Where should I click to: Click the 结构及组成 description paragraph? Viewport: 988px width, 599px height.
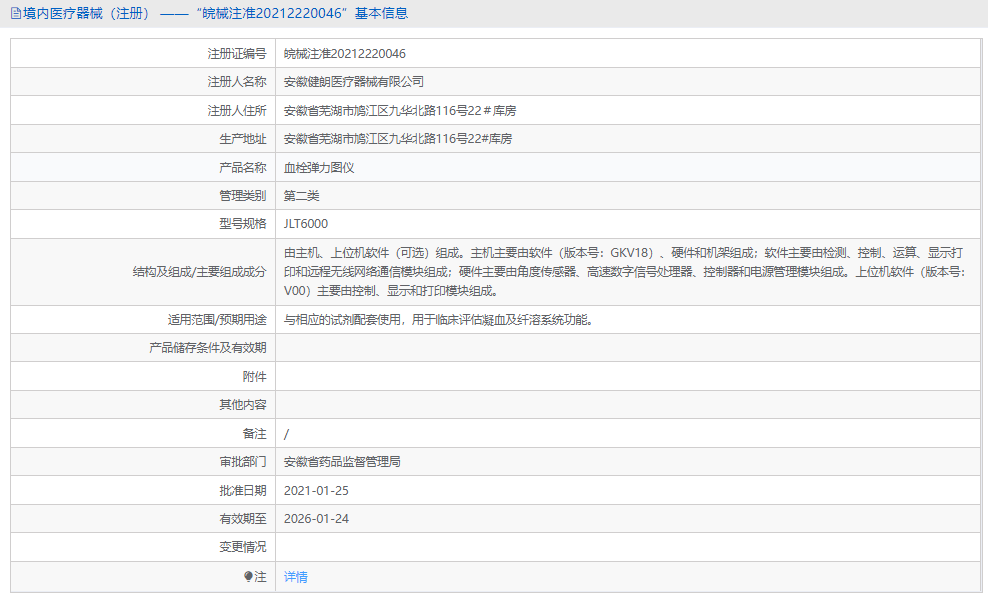point(624,271)
